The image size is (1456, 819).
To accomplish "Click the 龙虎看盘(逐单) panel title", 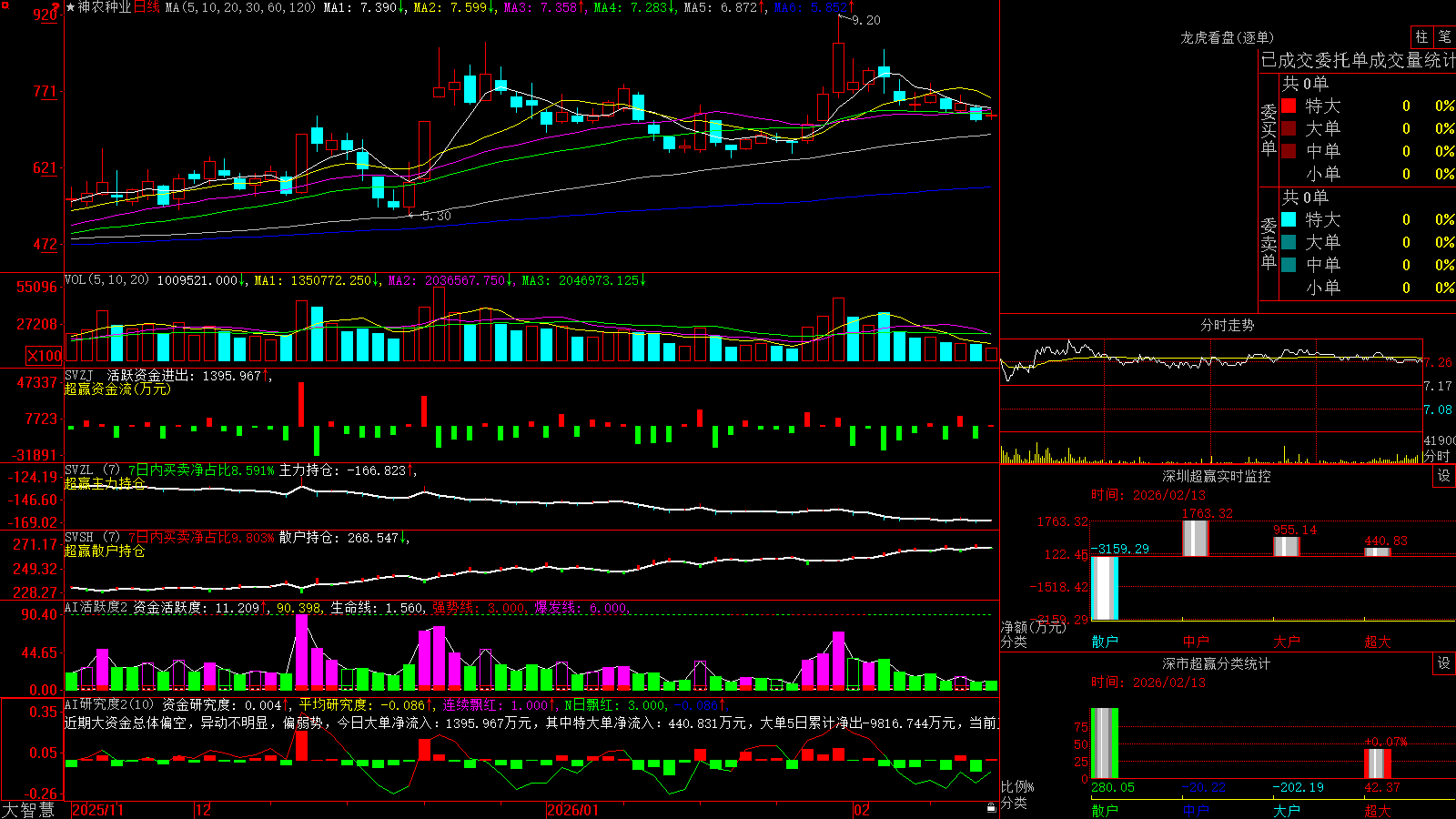I will coord(1228,37).
